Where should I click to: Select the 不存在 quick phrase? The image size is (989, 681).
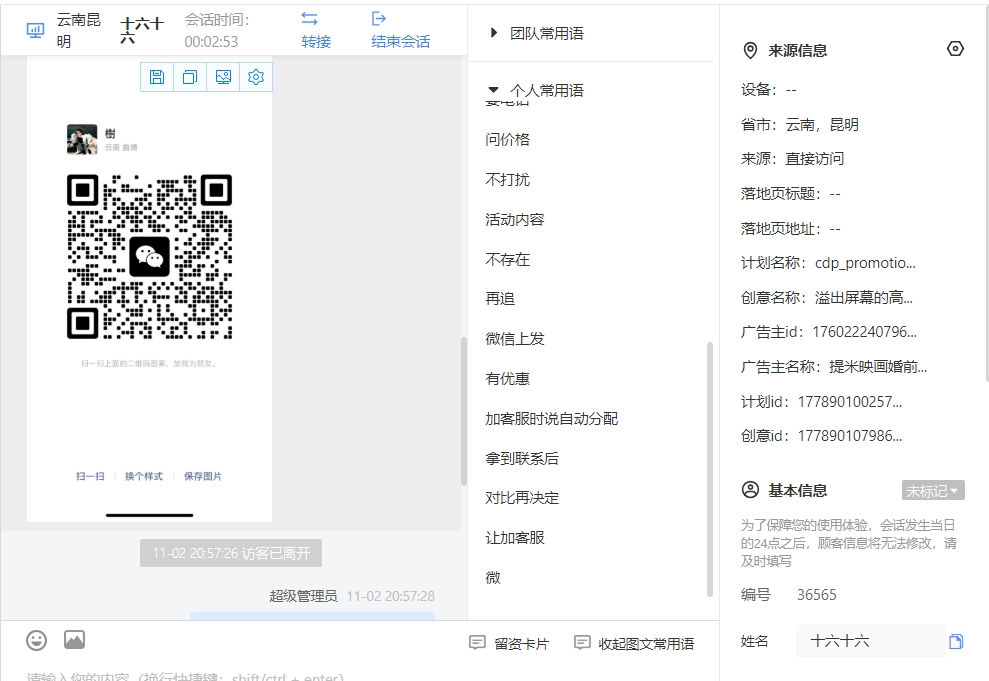tap(508, 259)
